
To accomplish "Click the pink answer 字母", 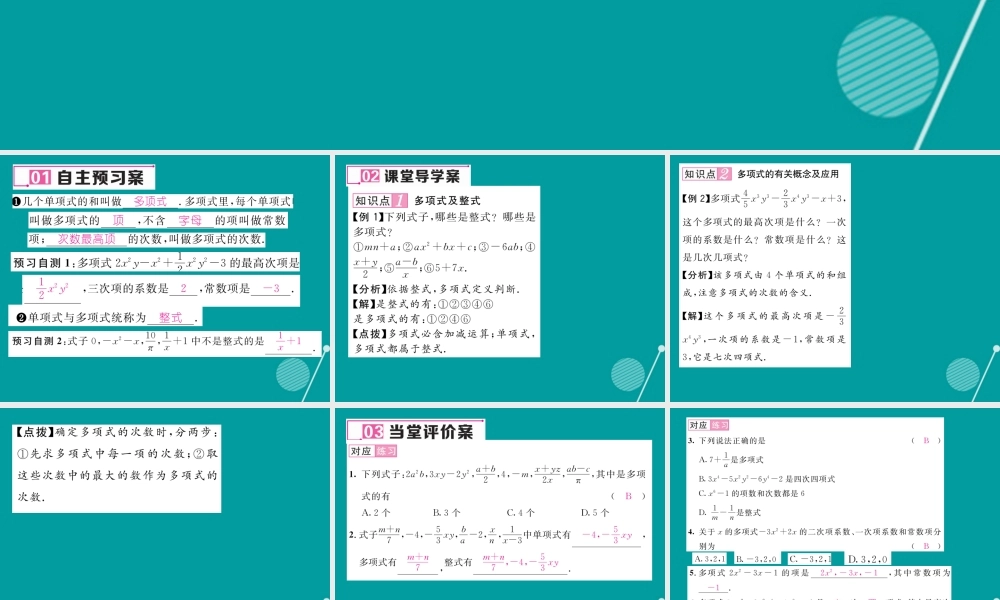I will [x=189, y=221].
